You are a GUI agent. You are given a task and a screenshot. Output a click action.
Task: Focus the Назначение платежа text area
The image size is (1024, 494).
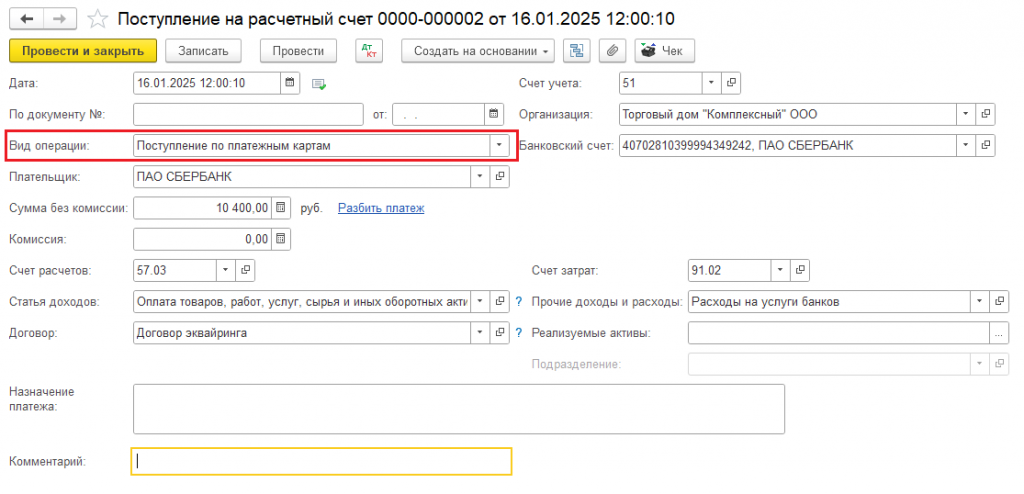pyautogui.click(x=458, y=409)
